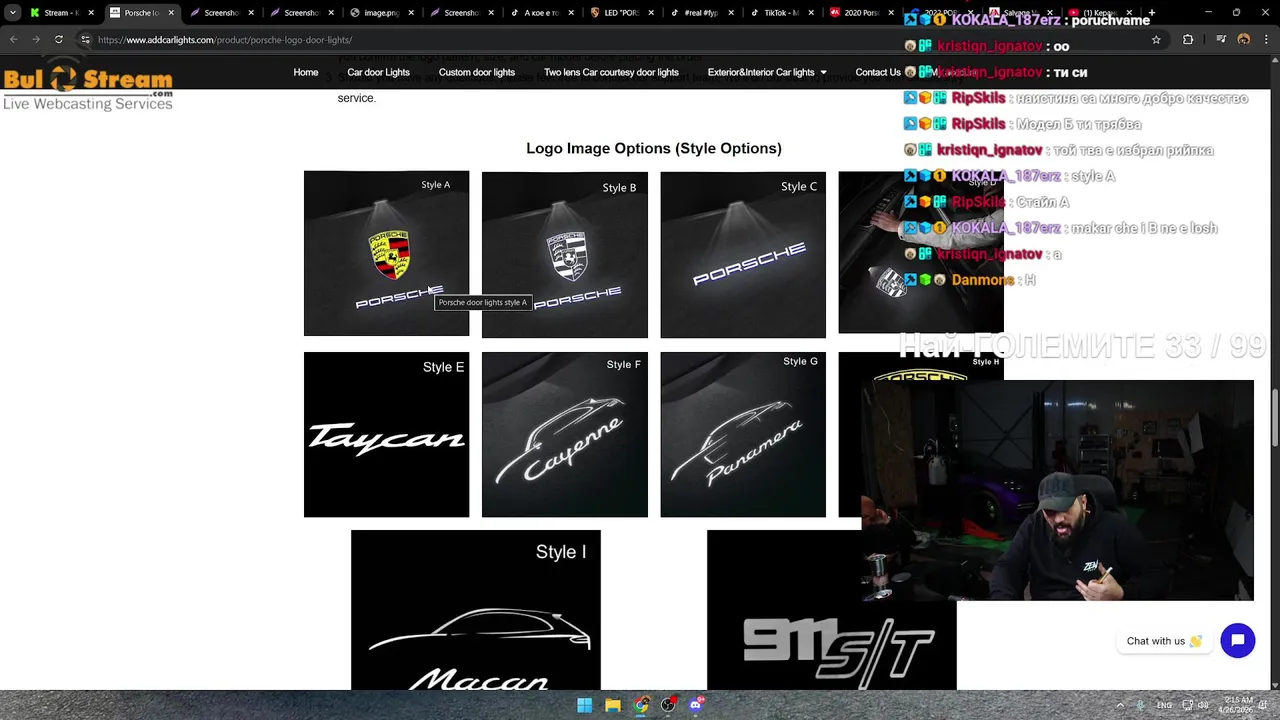Click the Chat with us label

[x=1155, y=641]
